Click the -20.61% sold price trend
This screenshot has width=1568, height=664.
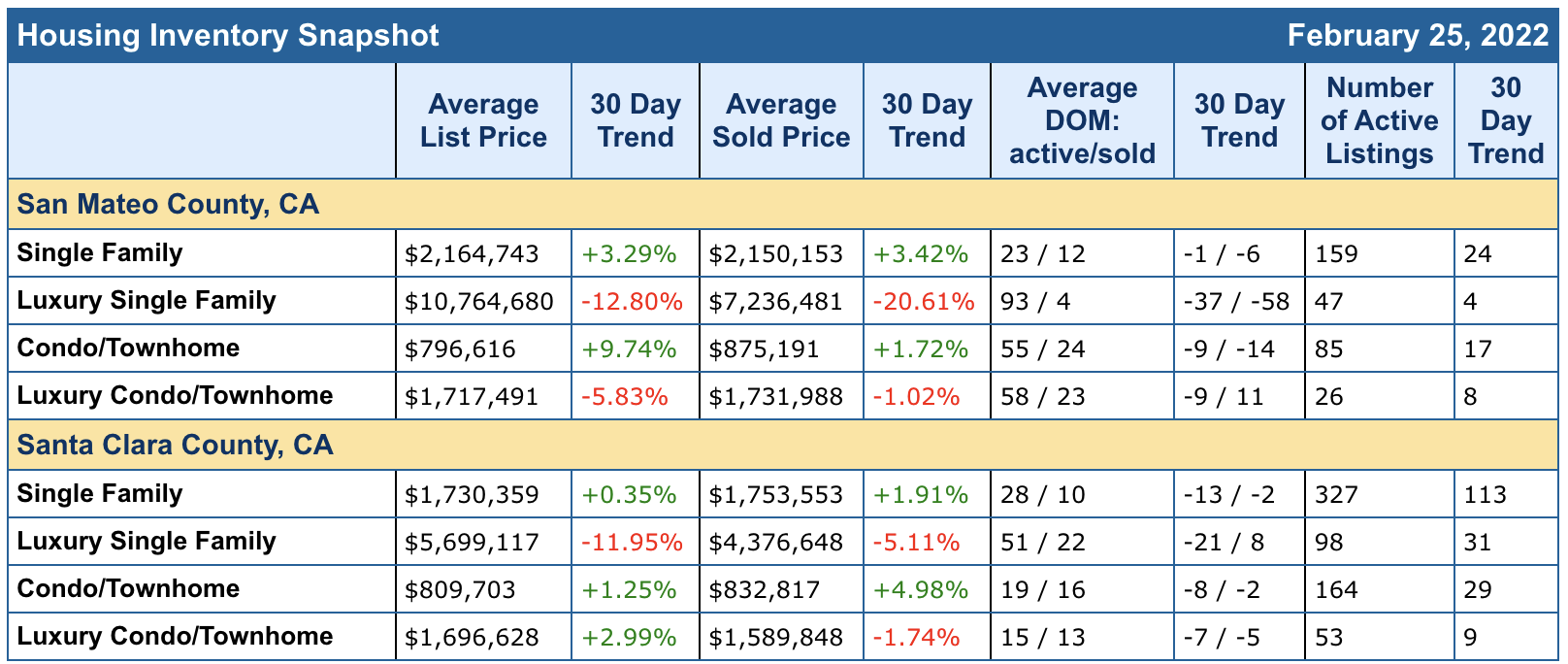point(924,302)
